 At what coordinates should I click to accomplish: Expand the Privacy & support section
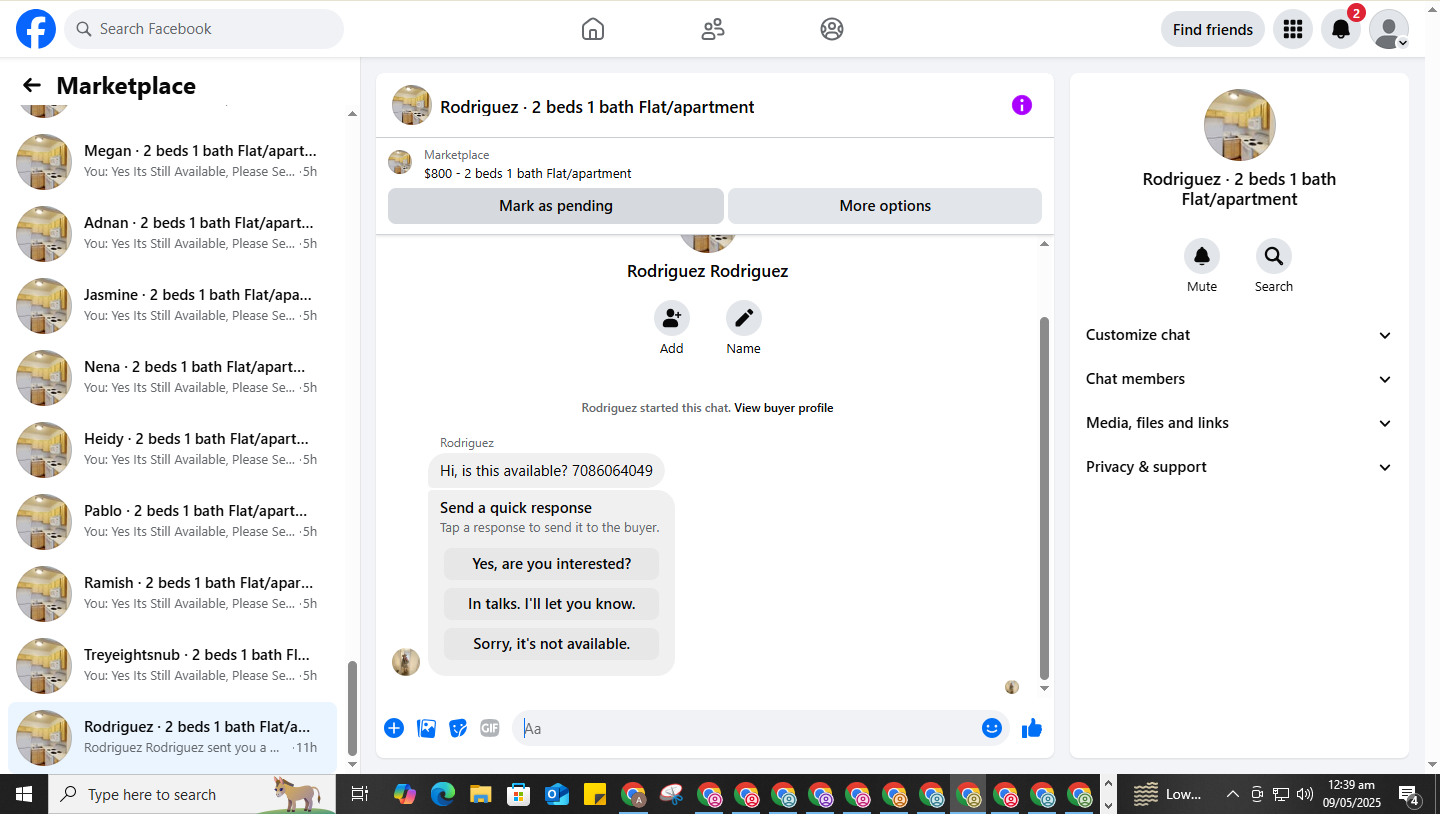pos(1239,467)
